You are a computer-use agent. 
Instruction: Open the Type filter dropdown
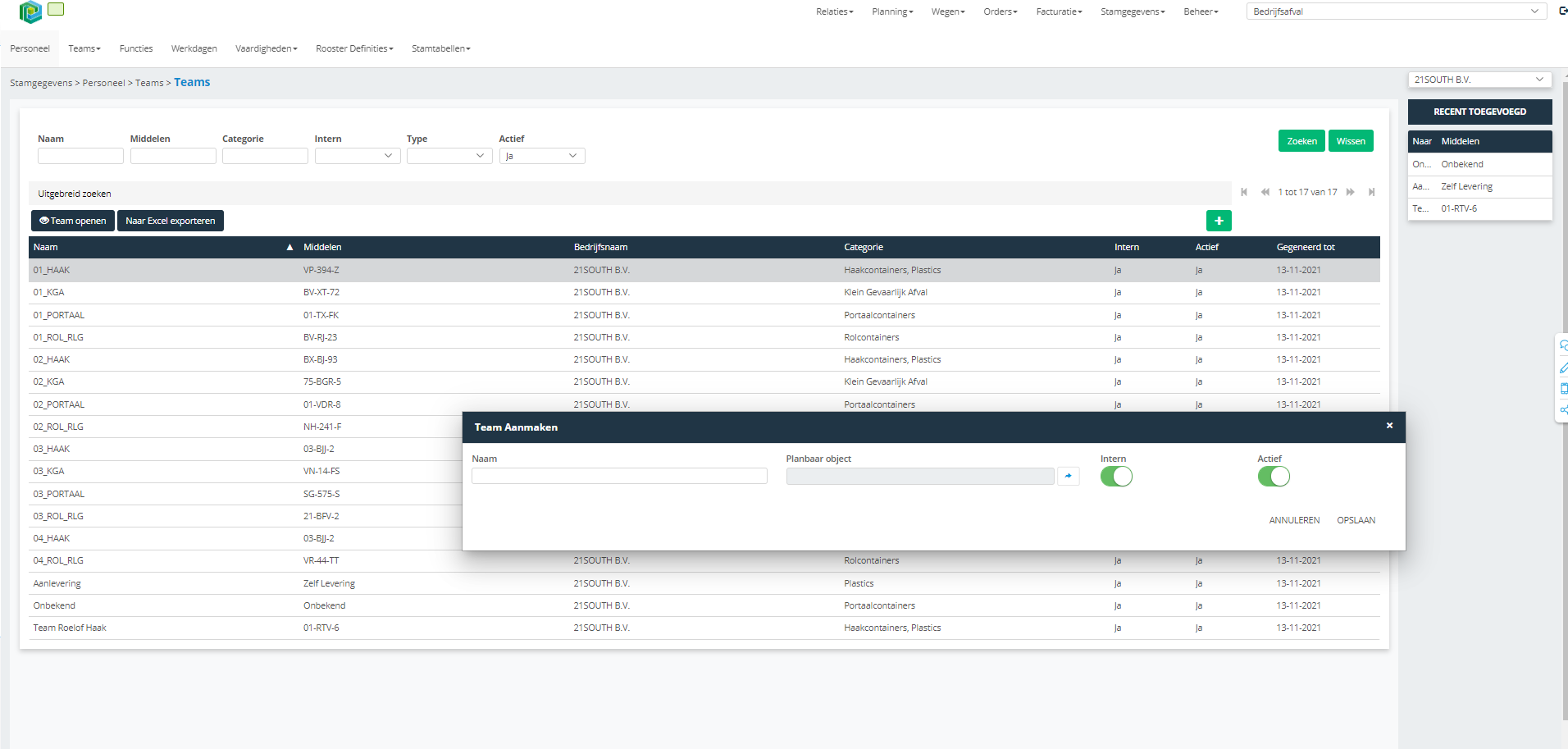point(449,156)
